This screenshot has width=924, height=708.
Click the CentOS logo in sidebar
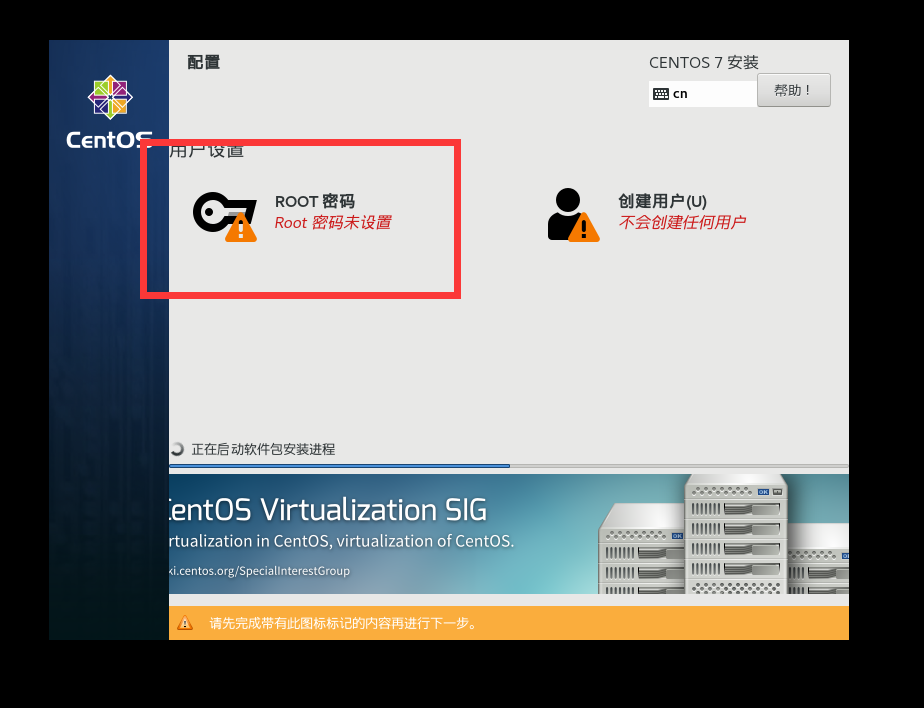[x=110, y=112]
